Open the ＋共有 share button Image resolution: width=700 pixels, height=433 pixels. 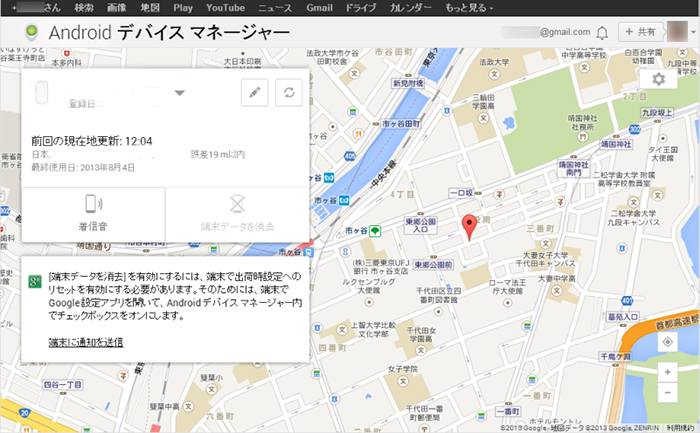pyautogui.click(x=640, y=32)
